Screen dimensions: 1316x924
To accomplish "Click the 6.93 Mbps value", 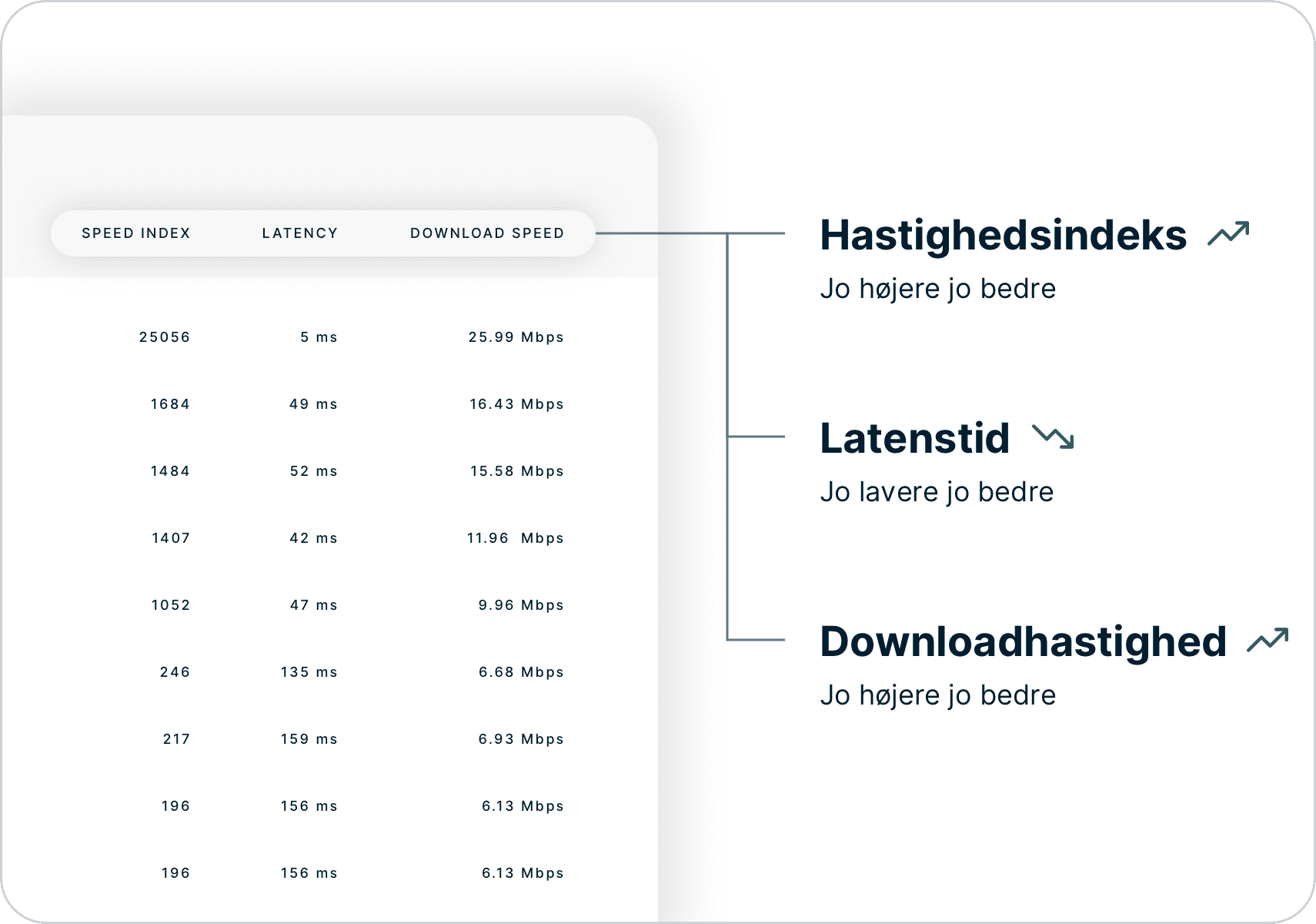I will click(x=520, y=738).
